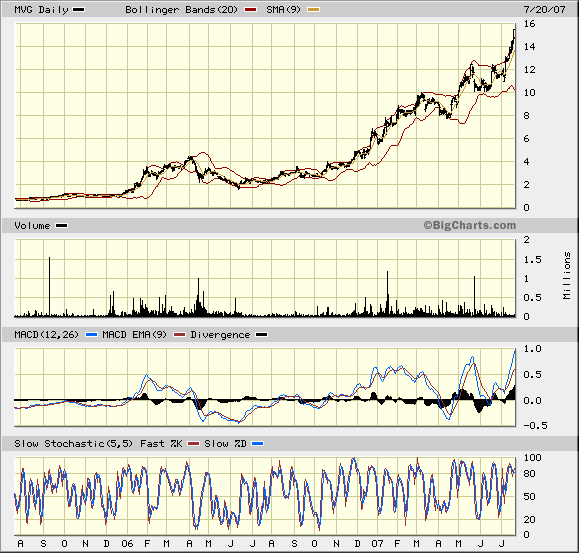This screenshot has height=553, width=579.
Task: Click the "Bollinger Bands(20)" legend label
Action: [x=181, y=10]
